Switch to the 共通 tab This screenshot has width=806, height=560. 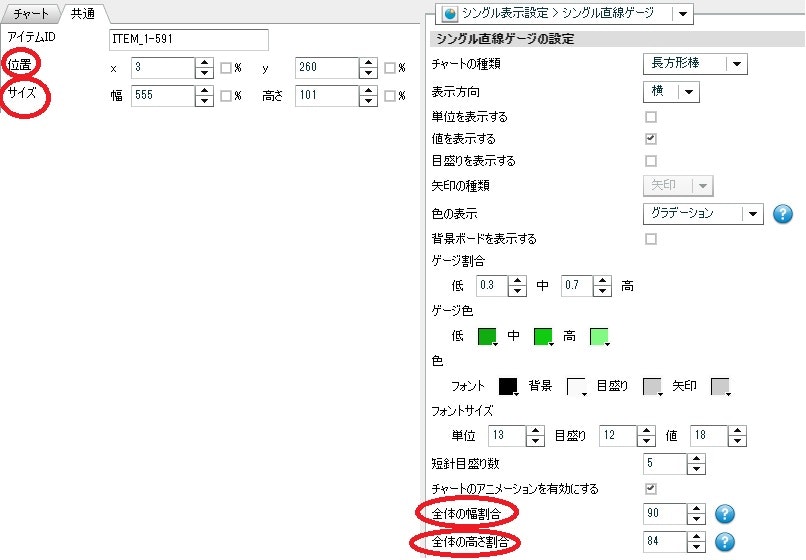[83, 13]
